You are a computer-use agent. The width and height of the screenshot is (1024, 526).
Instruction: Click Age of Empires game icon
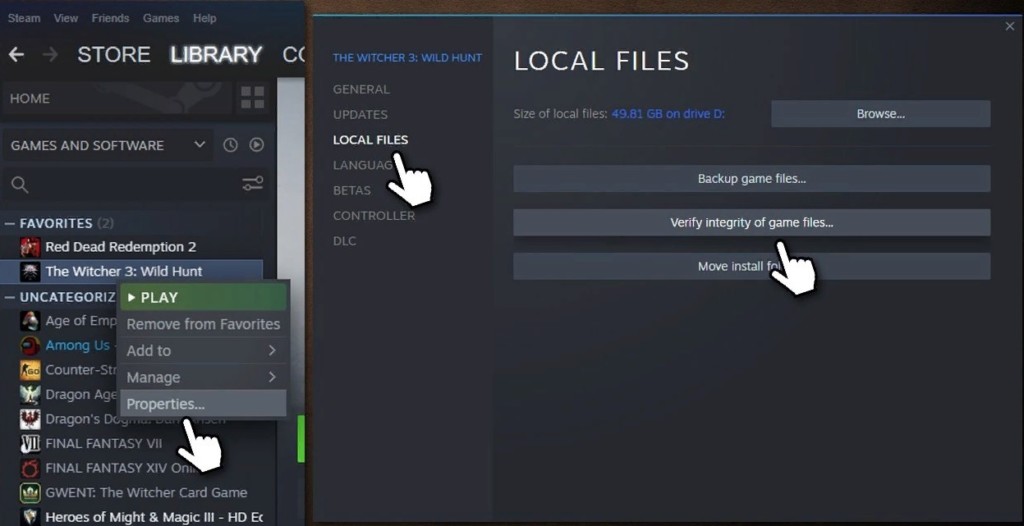click(x=30, y=321)
